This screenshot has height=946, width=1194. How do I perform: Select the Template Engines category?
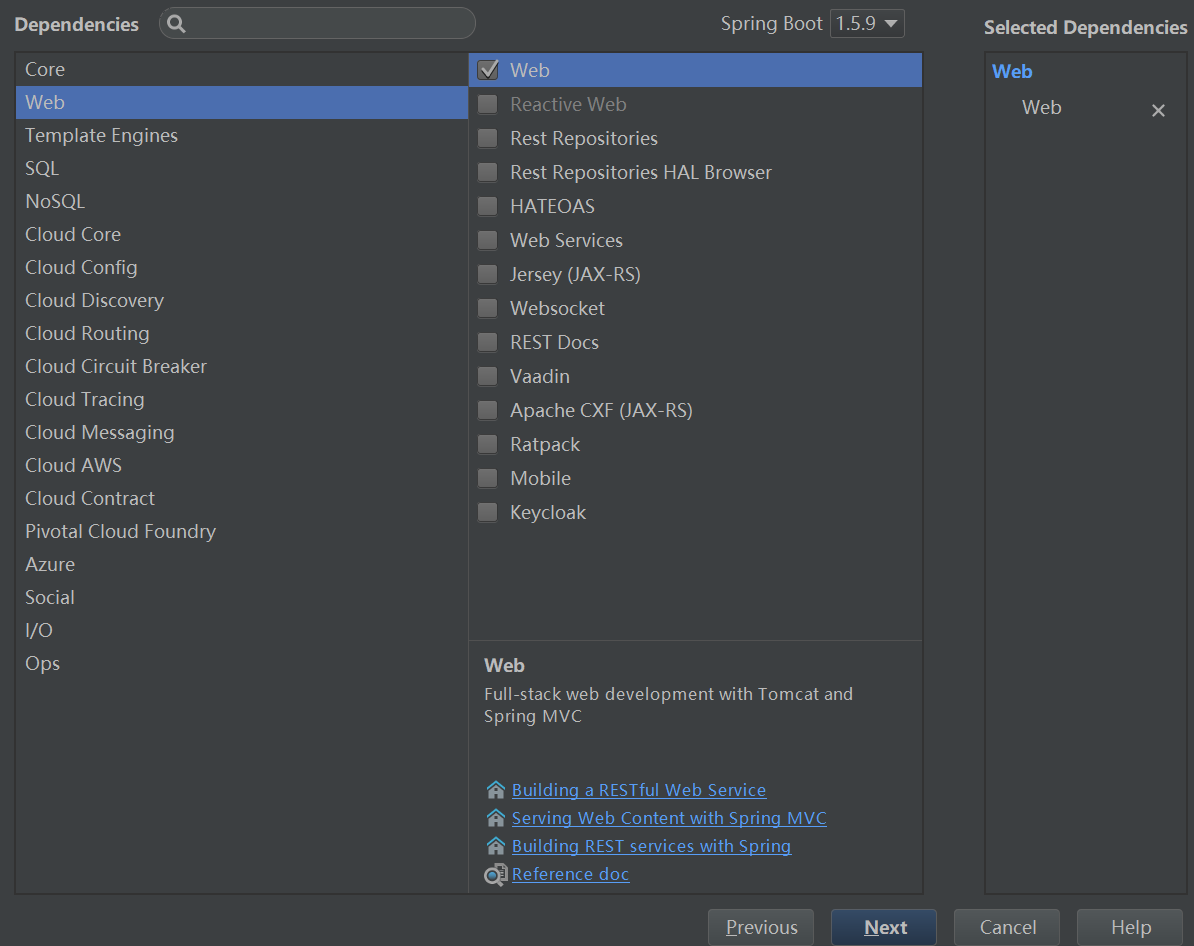(101, 135)
